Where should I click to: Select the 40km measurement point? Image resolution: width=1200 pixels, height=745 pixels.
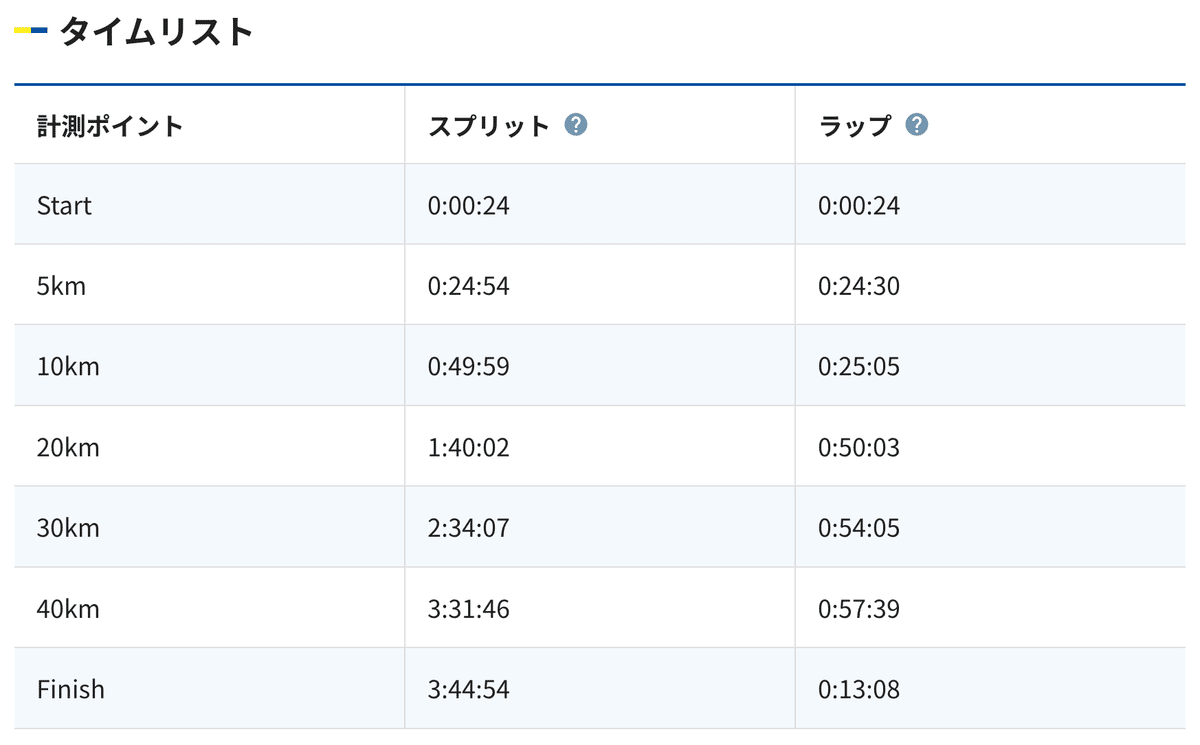67,607
